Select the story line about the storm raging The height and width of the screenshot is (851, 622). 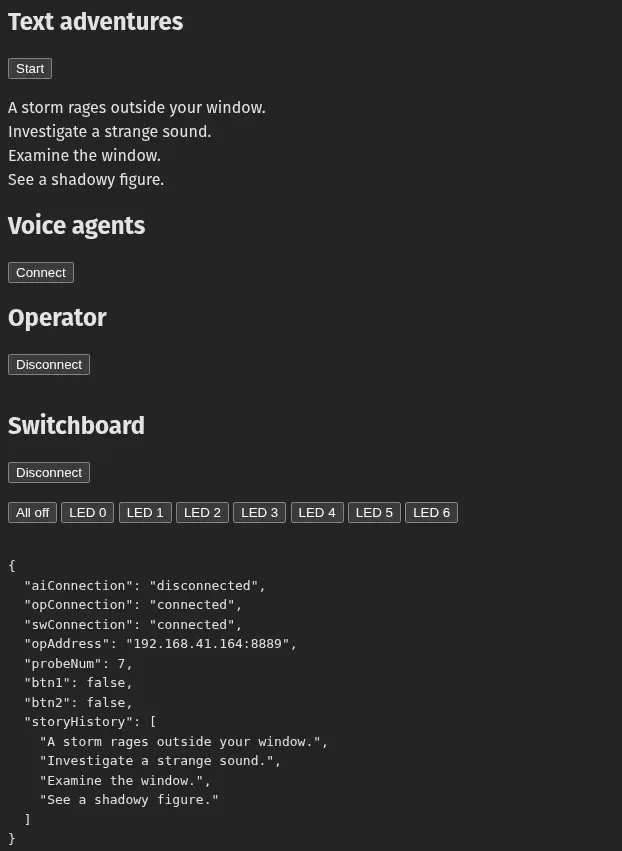point(137,107)
